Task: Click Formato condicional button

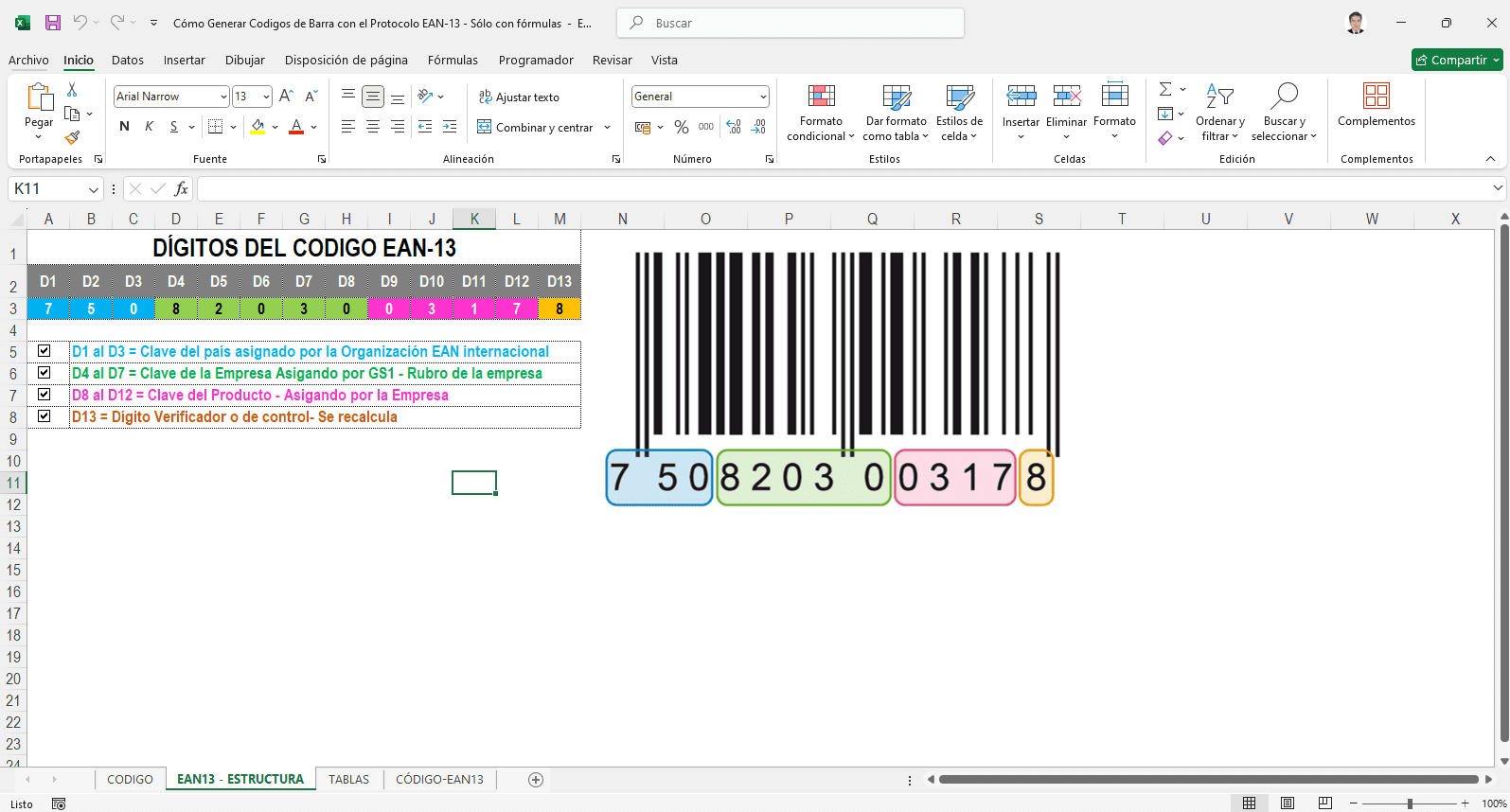Action: [x=821, y=113]
